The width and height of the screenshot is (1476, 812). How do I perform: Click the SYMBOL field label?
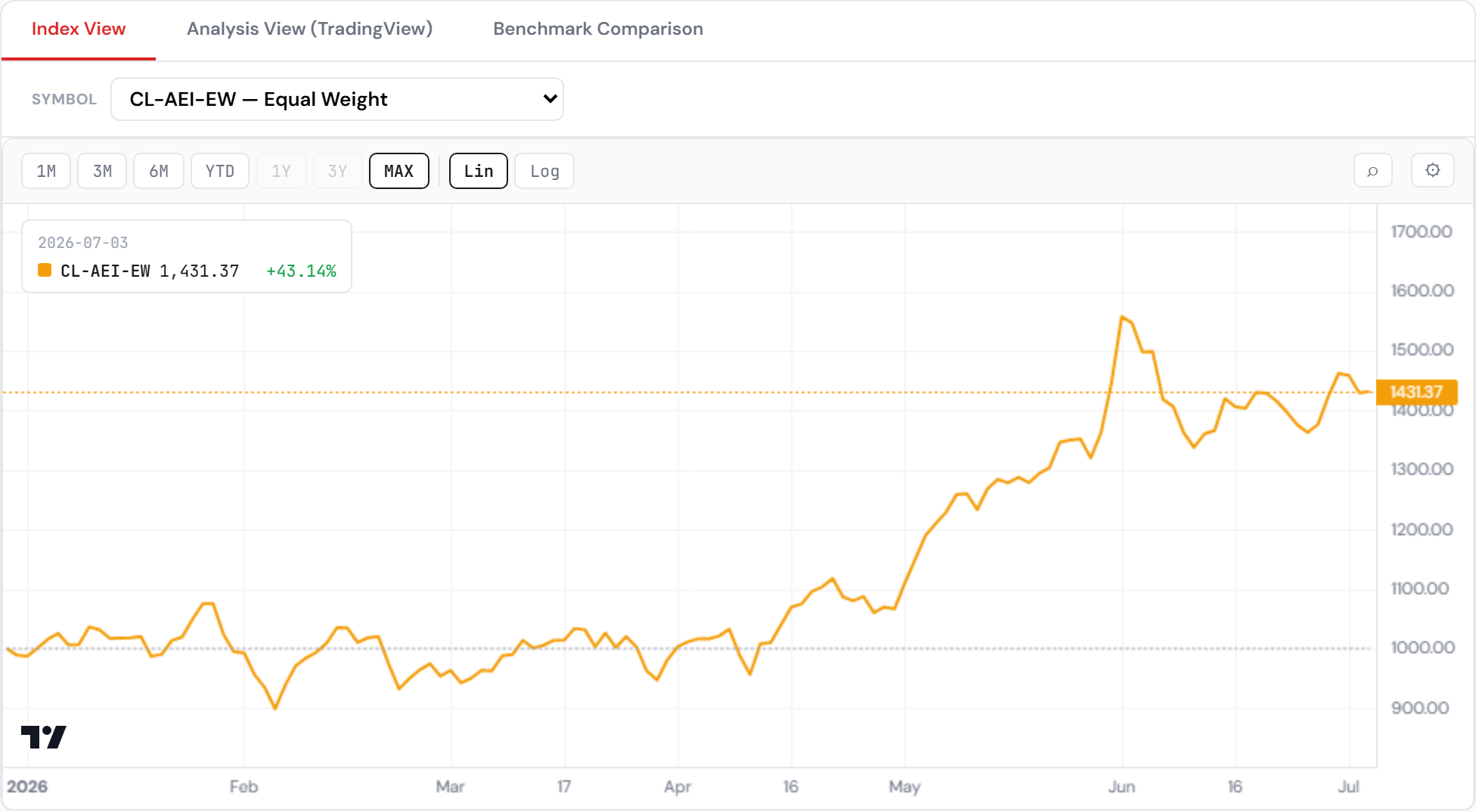(64, 99)
